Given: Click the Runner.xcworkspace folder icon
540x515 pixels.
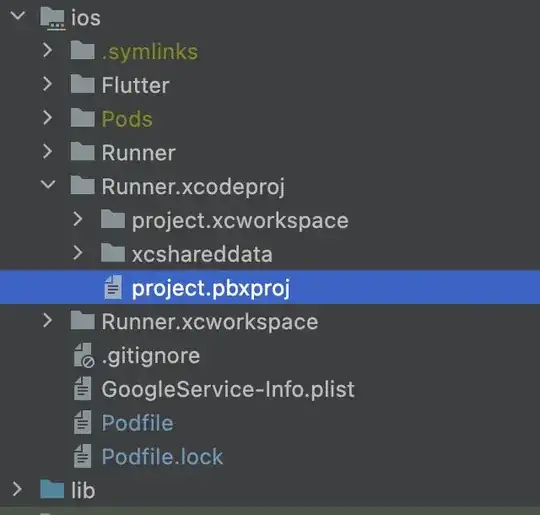Looking at the screenshot, I should point(83,320).
